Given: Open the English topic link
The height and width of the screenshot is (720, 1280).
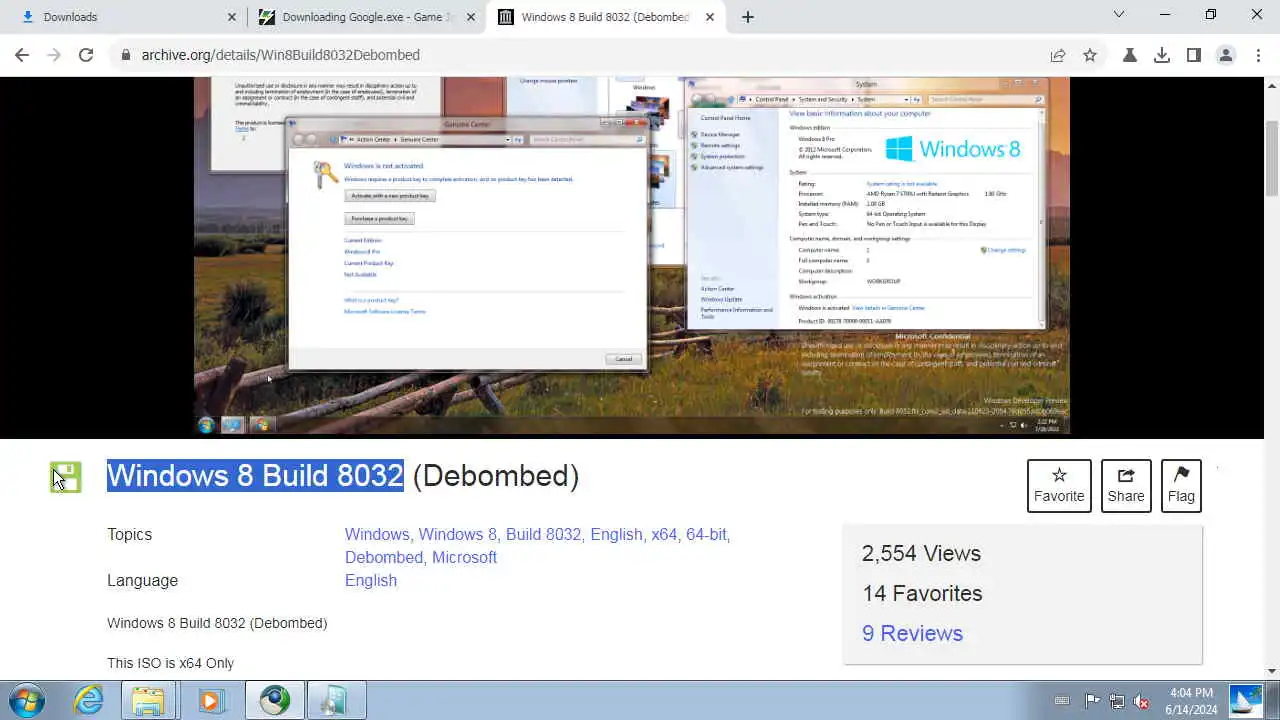Looking at the screenshot, I should (616, 534).
